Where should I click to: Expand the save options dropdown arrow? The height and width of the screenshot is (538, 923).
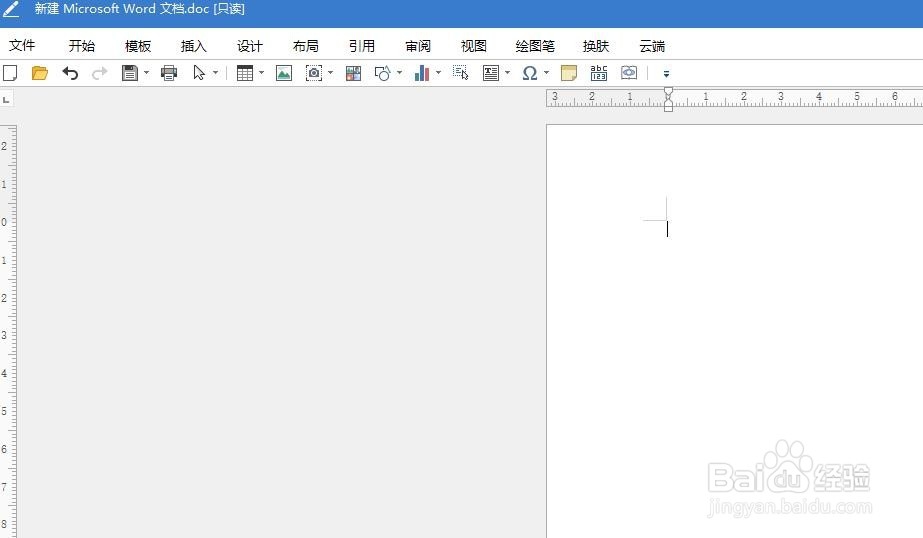[147, 73]
